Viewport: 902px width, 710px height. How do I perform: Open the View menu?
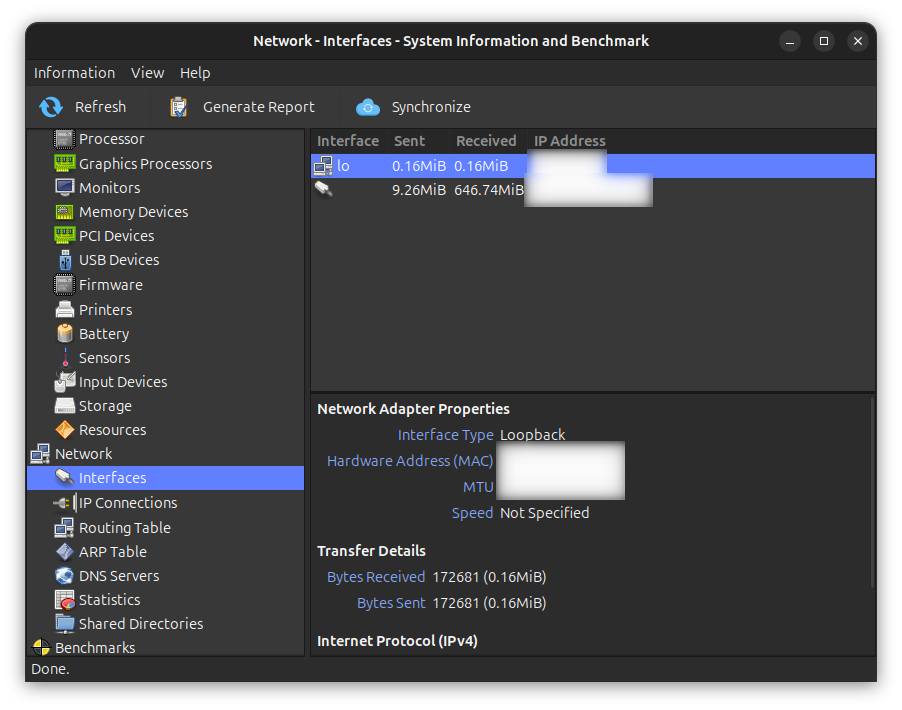pos(147,72)
